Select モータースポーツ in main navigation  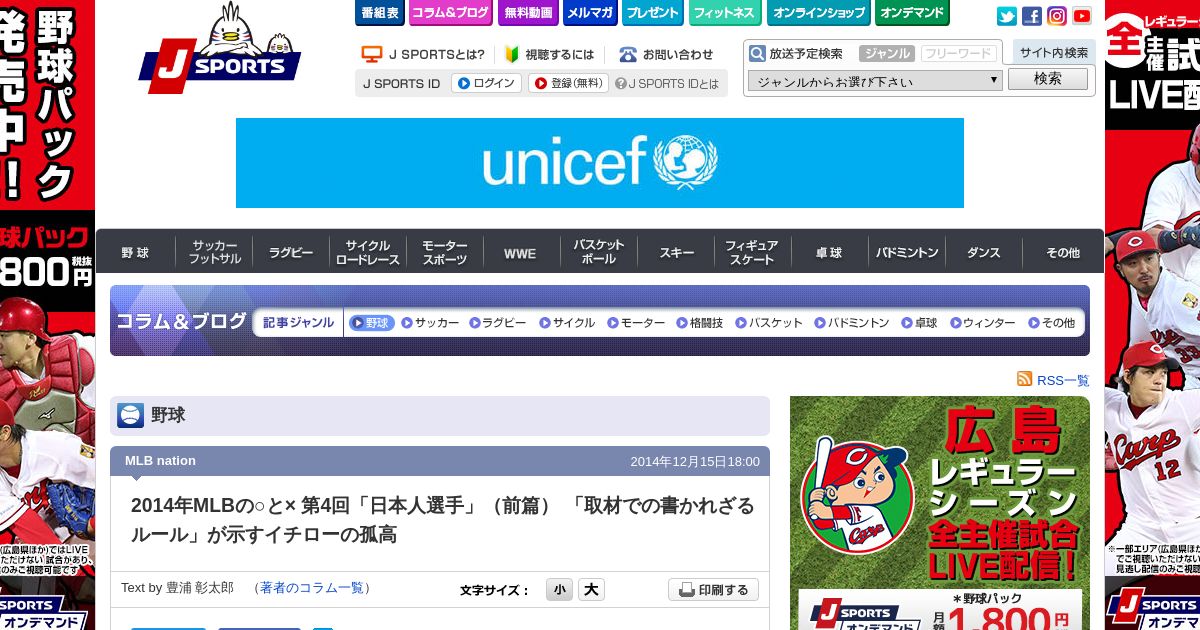click(444, 252)
